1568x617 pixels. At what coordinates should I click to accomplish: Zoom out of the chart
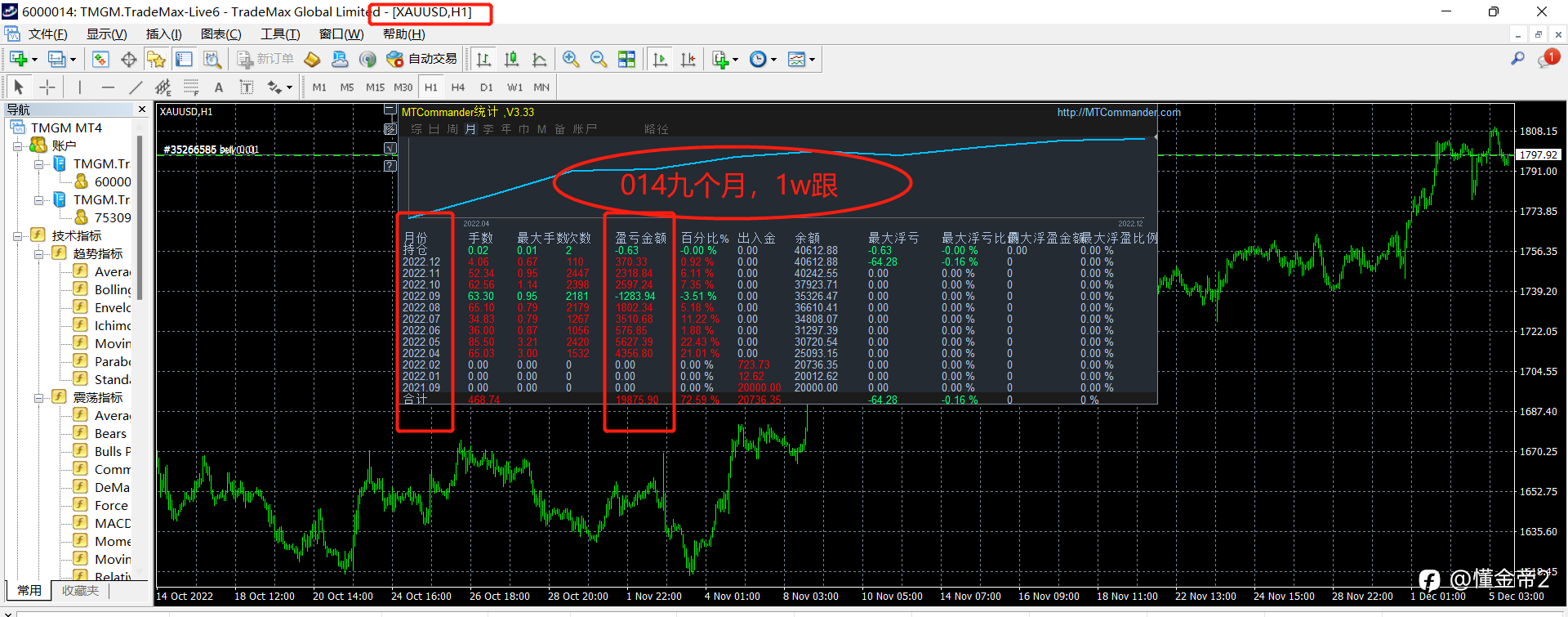click(599, 59)
